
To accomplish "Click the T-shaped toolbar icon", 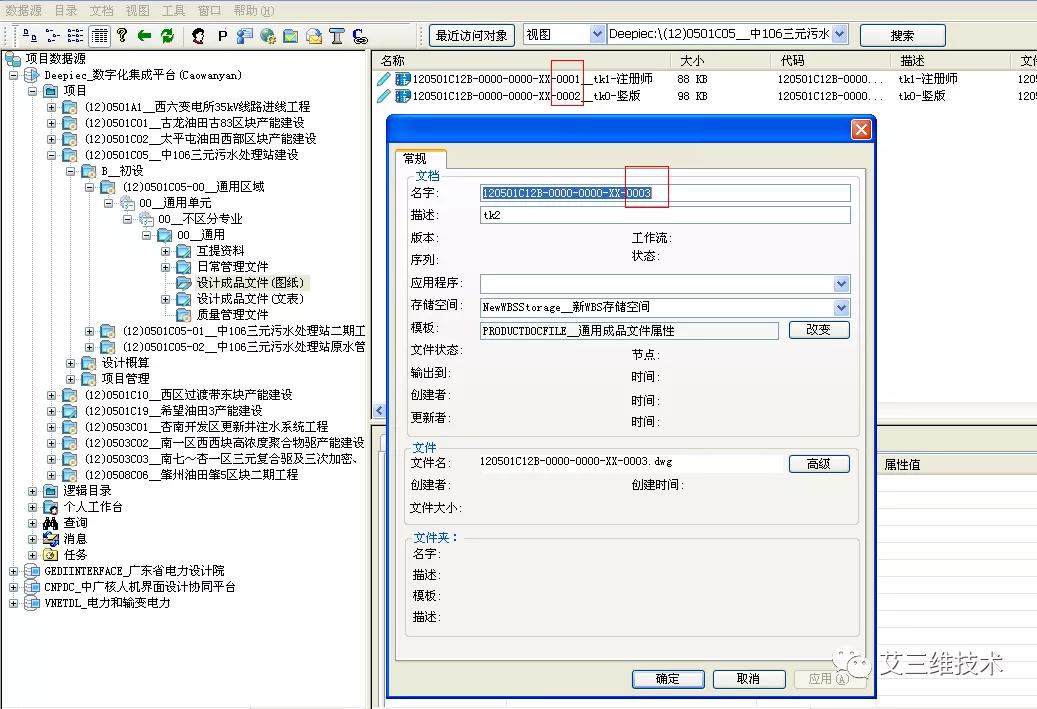I will click(336, 35).
